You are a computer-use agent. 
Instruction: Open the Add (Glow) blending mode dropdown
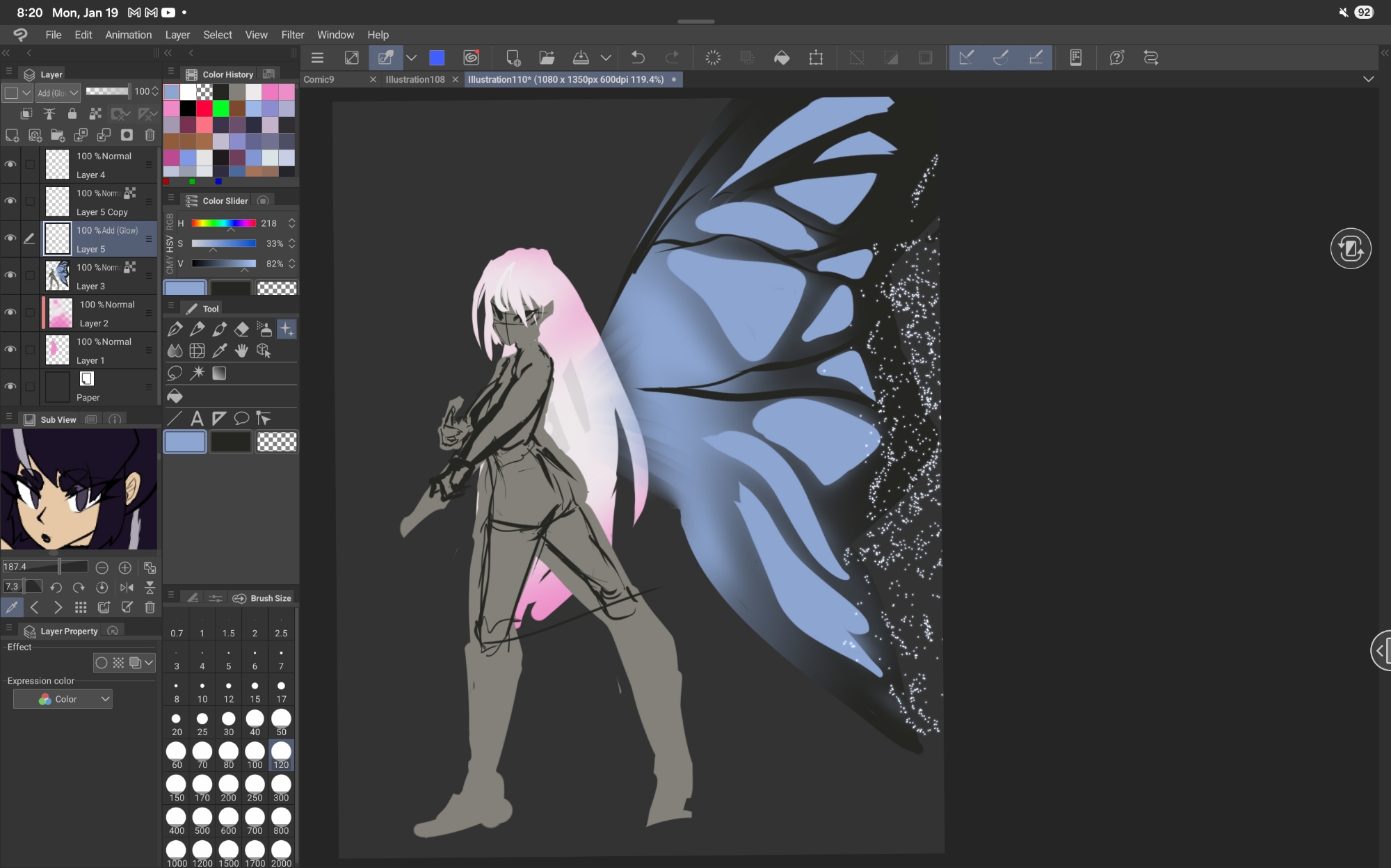[x=58, y=93]
